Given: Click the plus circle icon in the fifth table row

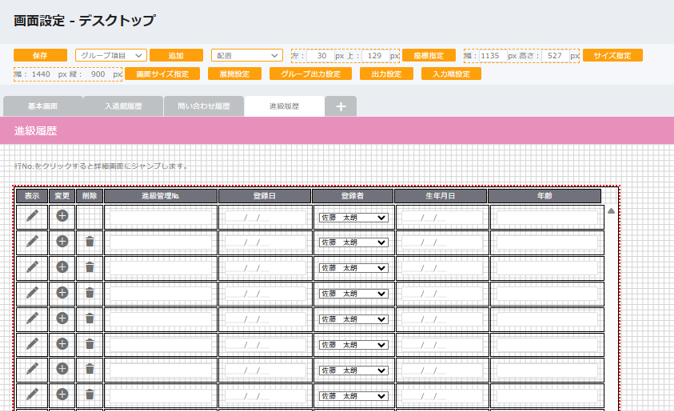Looking at the screenshot, I should [x=62, y=318].
